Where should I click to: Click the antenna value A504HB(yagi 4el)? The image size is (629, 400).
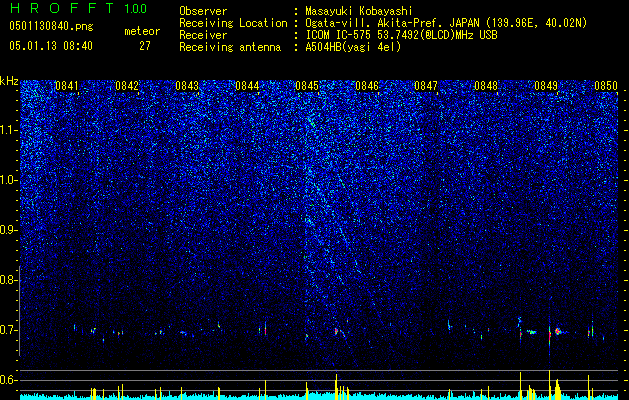pyautogui.click(x=353, y=47)
